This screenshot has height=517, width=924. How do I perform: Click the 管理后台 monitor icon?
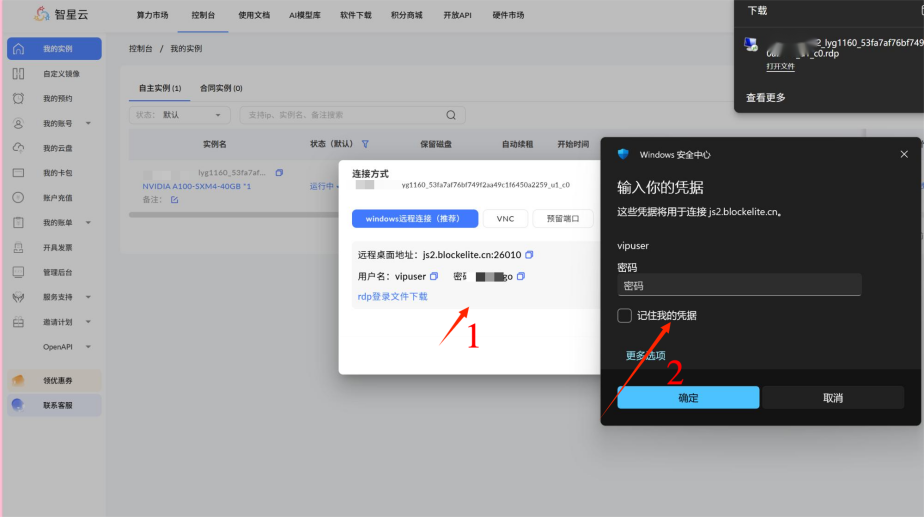tap(18, 272)
